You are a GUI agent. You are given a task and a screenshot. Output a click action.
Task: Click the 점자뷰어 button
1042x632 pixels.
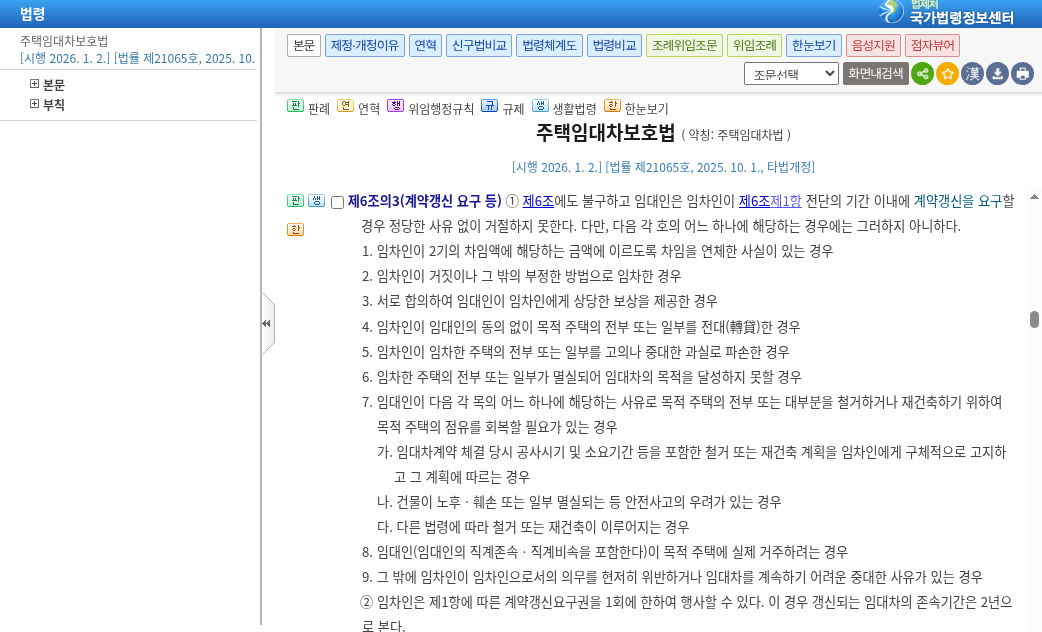pos(932,45)
